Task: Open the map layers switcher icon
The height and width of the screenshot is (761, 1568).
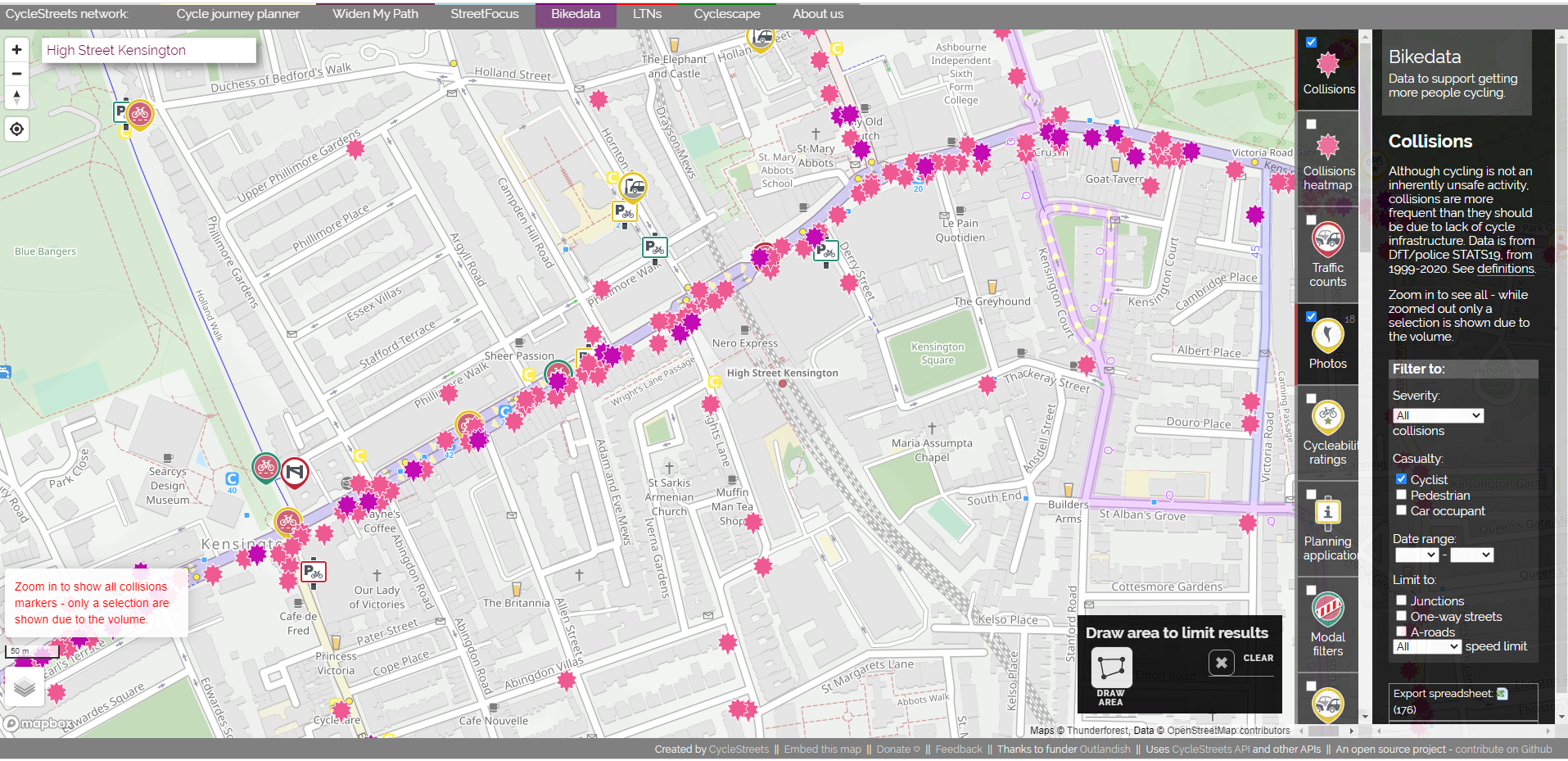Action: click(x=25, y=686)
